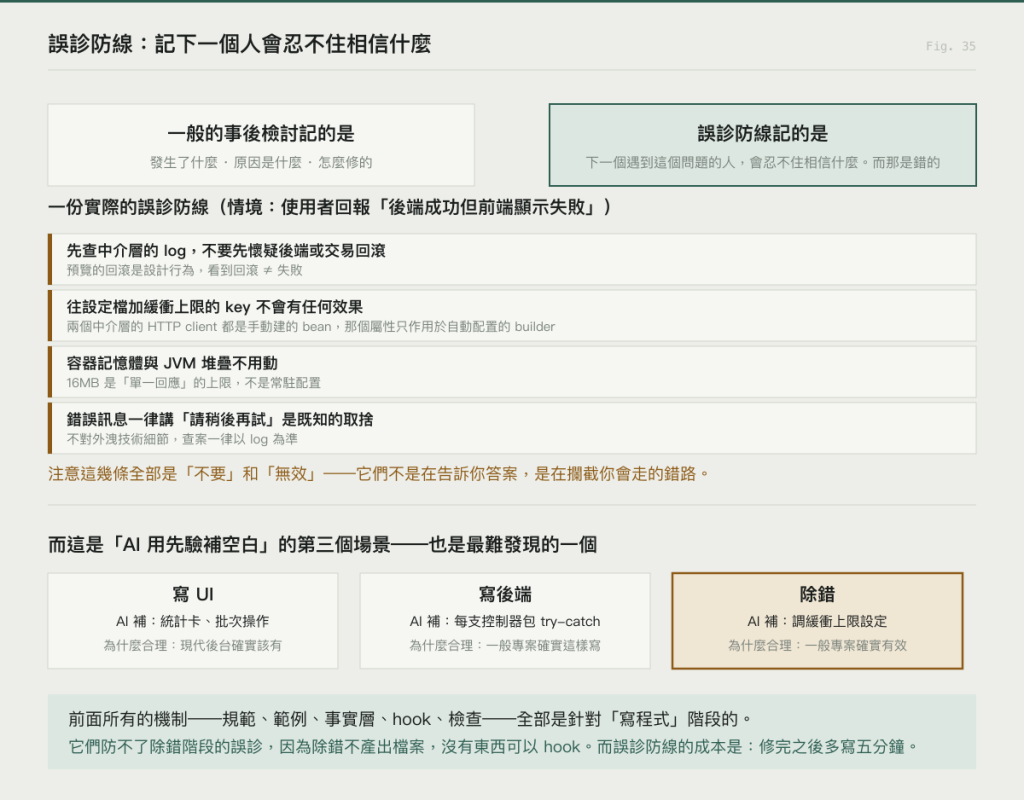Click text 為什麼合理：一般專案確實這樣寫
1024x800 pixels.
point(505,645)
